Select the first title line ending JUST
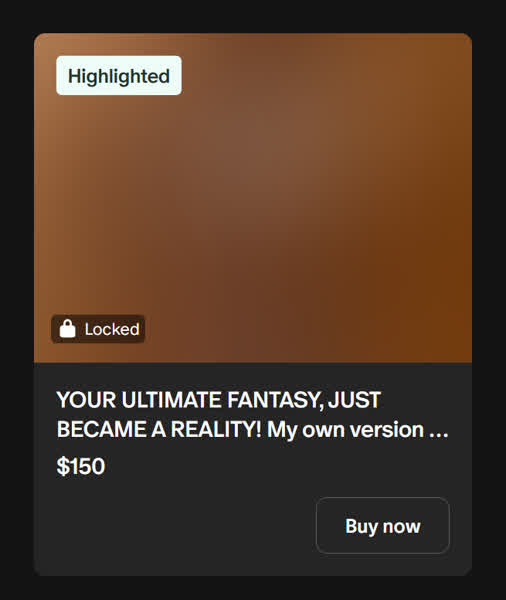This screenshot has width=506, height=600. 219,400
